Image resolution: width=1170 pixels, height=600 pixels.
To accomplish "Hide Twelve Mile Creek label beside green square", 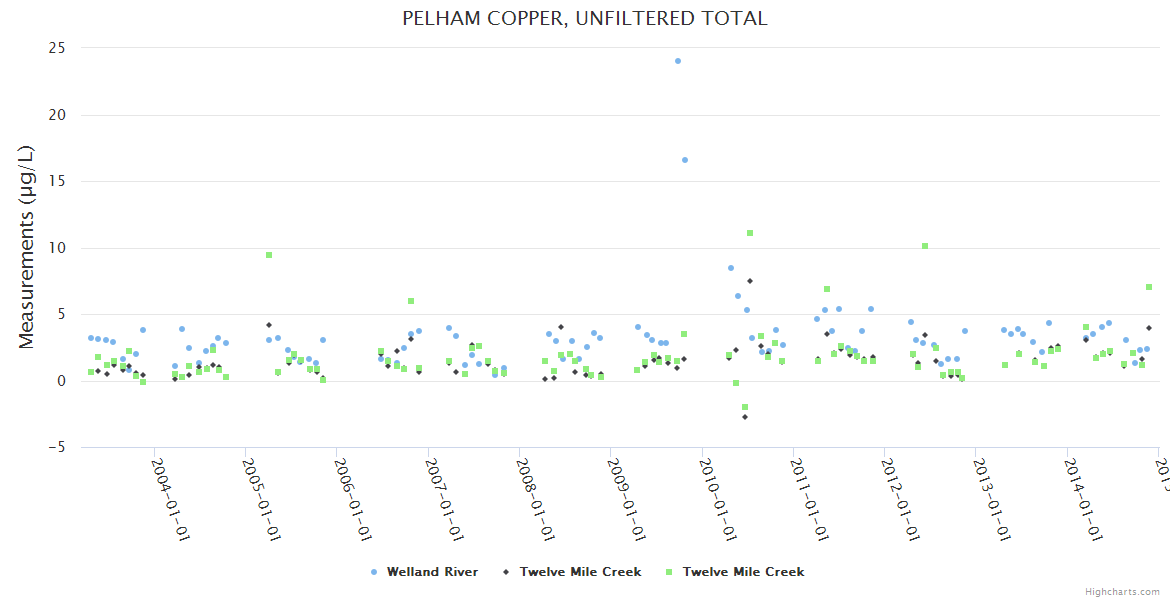I will (743, 572).
